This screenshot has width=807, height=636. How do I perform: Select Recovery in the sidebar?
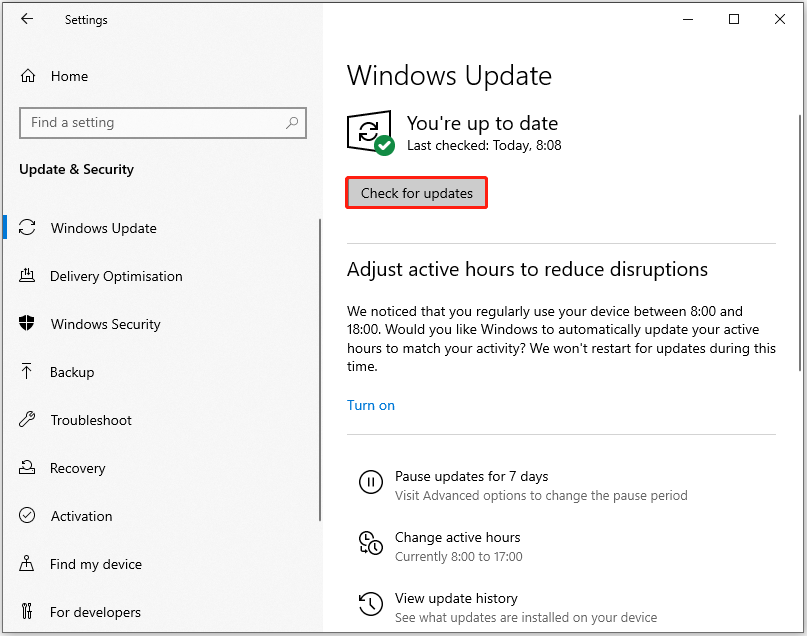(x=77, y=468)
